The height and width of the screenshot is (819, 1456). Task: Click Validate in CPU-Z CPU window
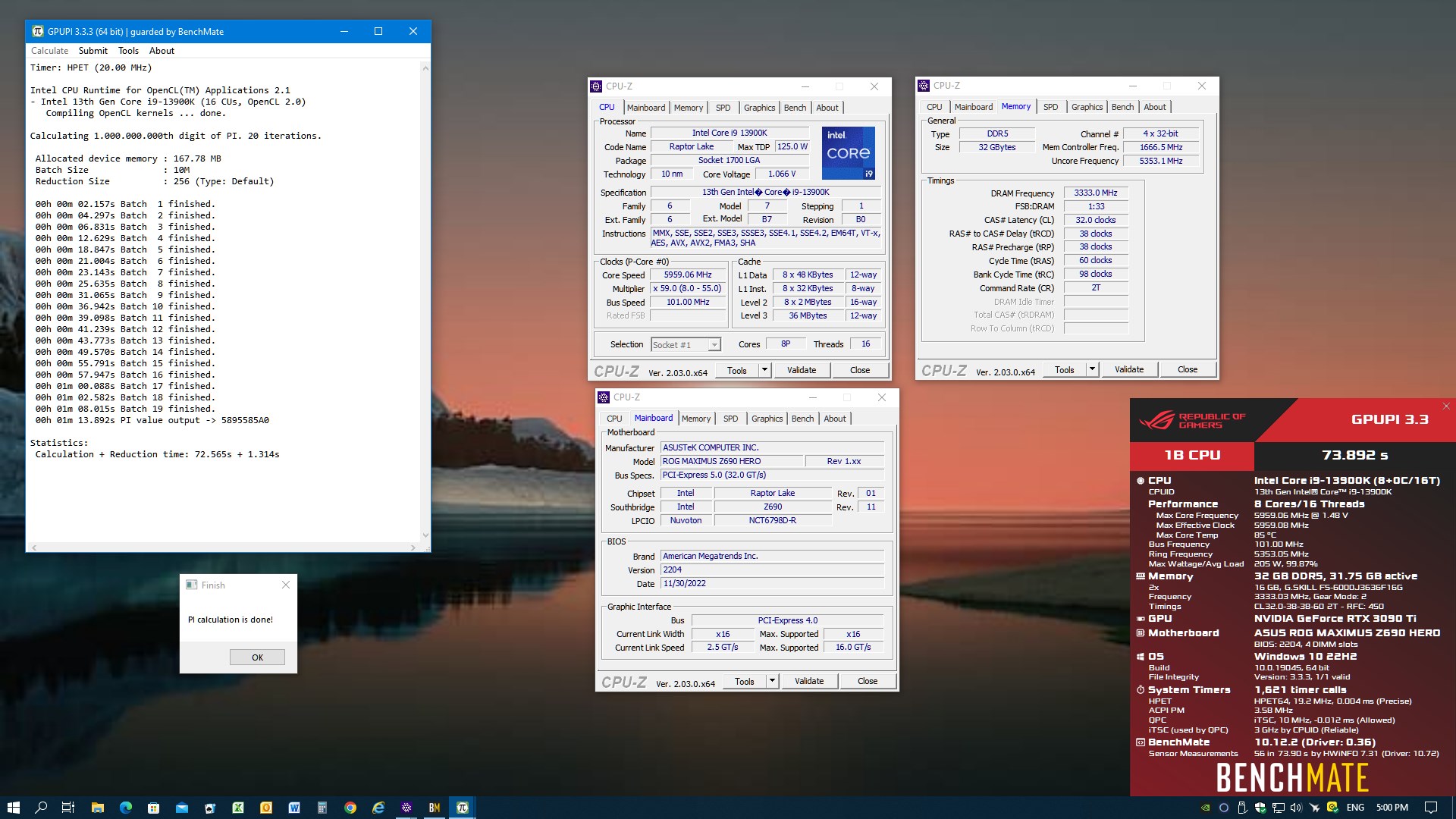(x=802, y=370)
